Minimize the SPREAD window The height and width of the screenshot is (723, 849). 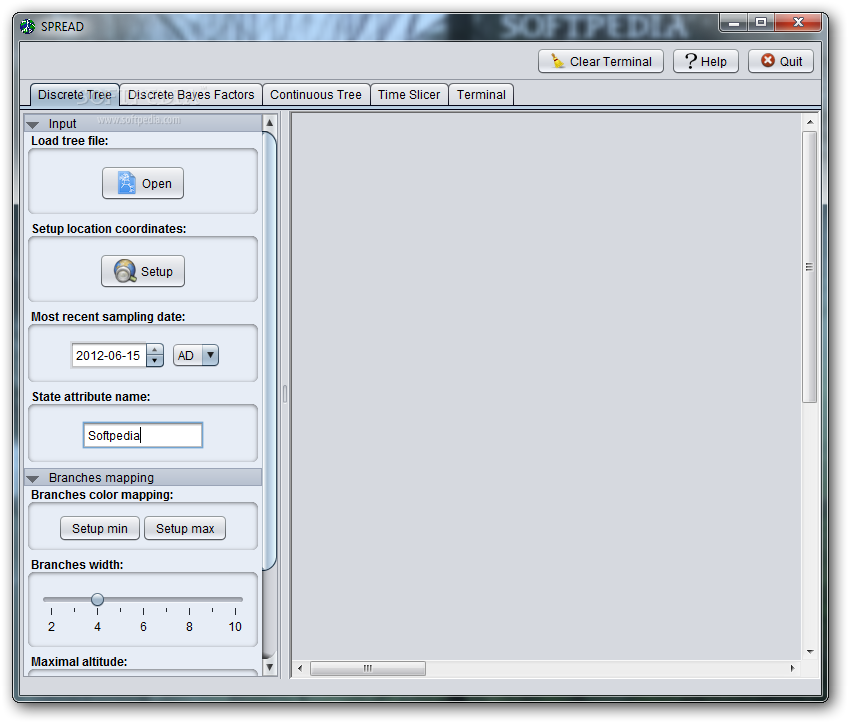[x=734, y=23]
